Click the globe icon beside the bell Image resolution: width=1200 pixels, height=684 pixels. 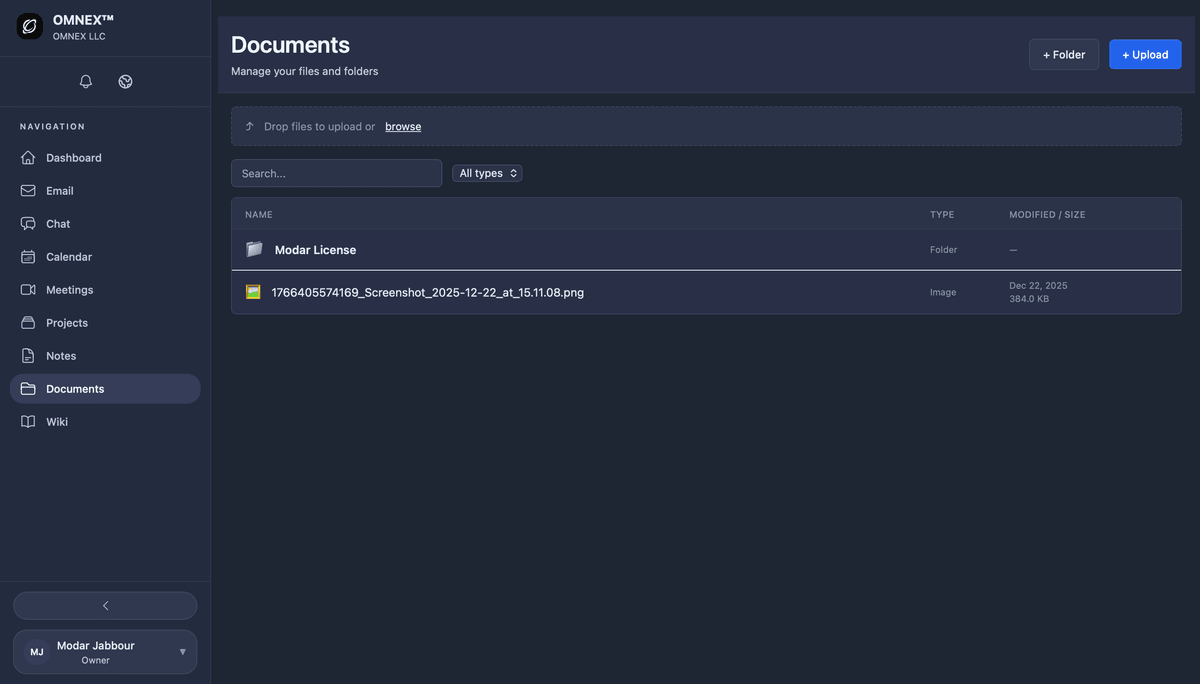point(125,82)
